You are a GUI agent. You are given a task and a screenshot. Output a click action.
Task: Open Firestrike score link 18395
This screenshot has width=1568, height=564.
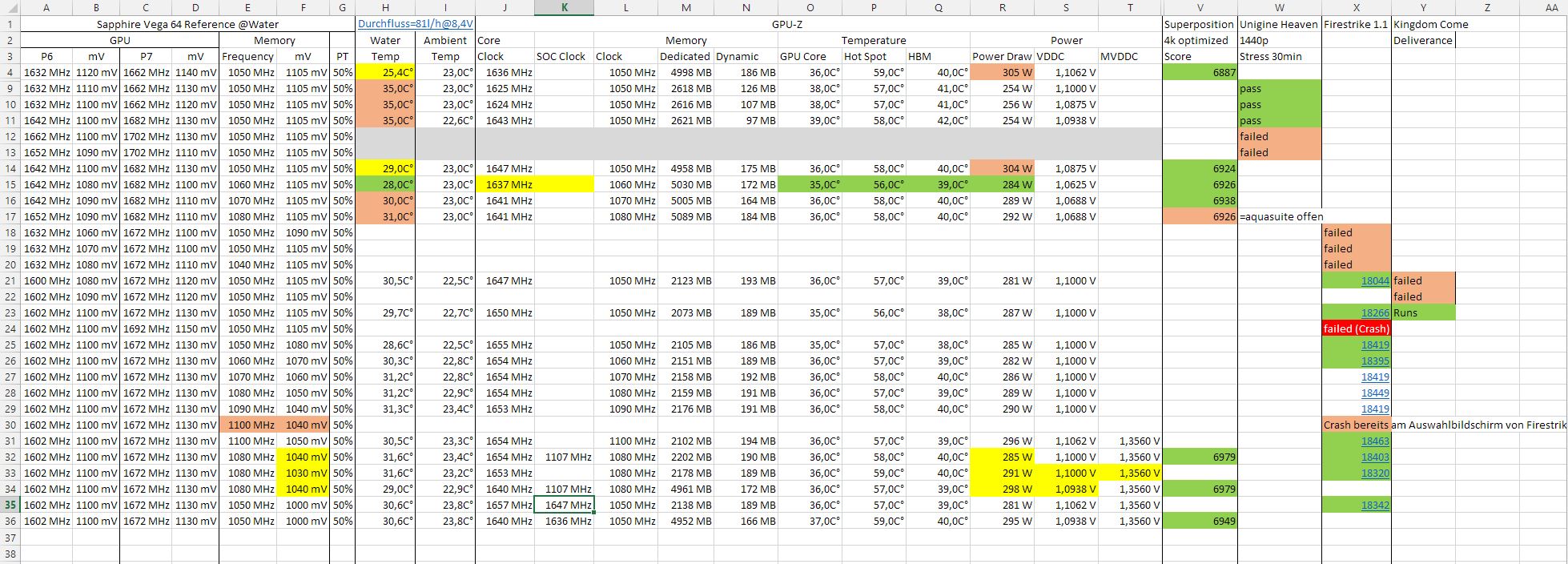[1375, 361]
